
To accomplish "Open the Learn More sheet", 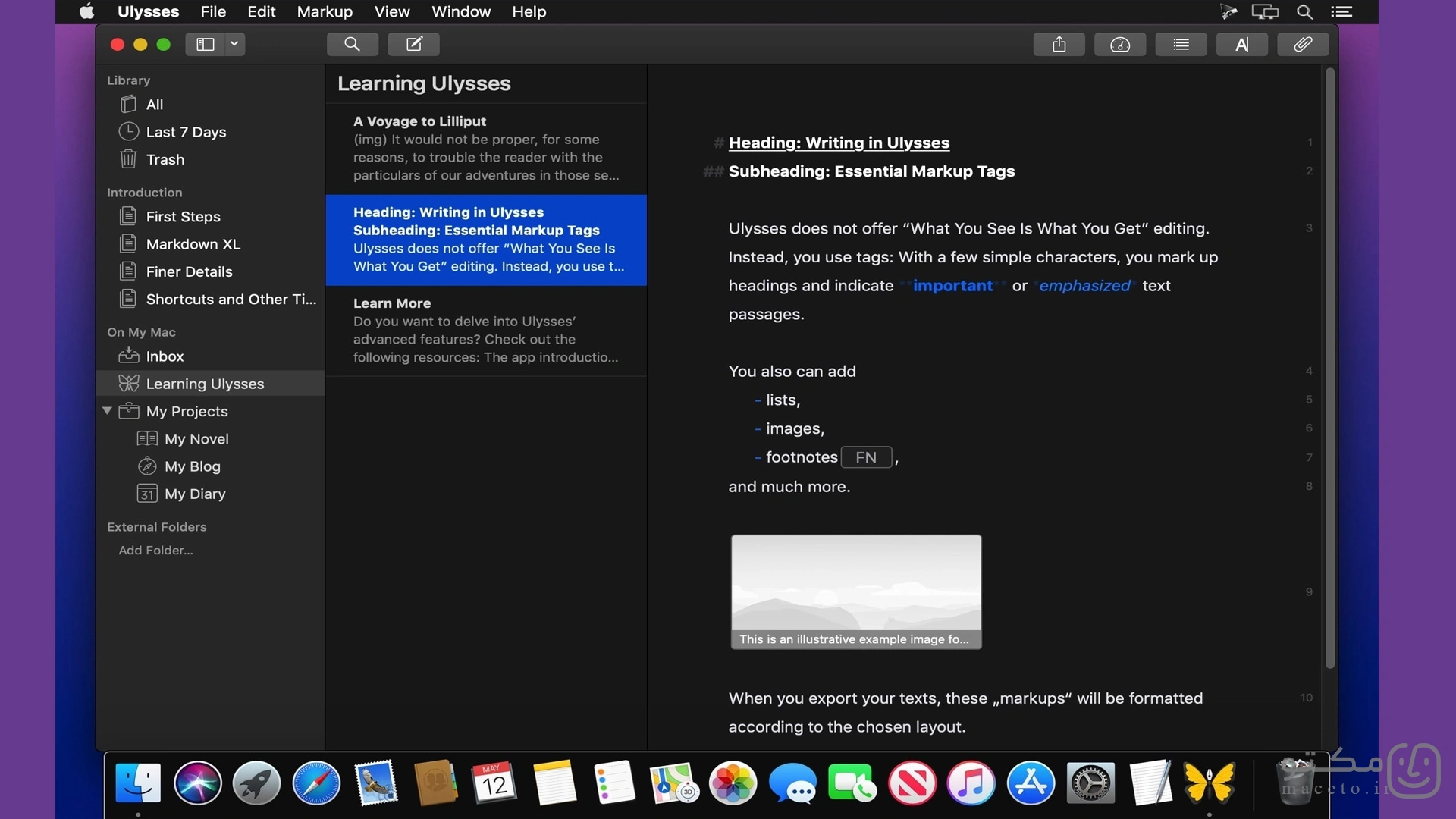I will pos(486,330).
